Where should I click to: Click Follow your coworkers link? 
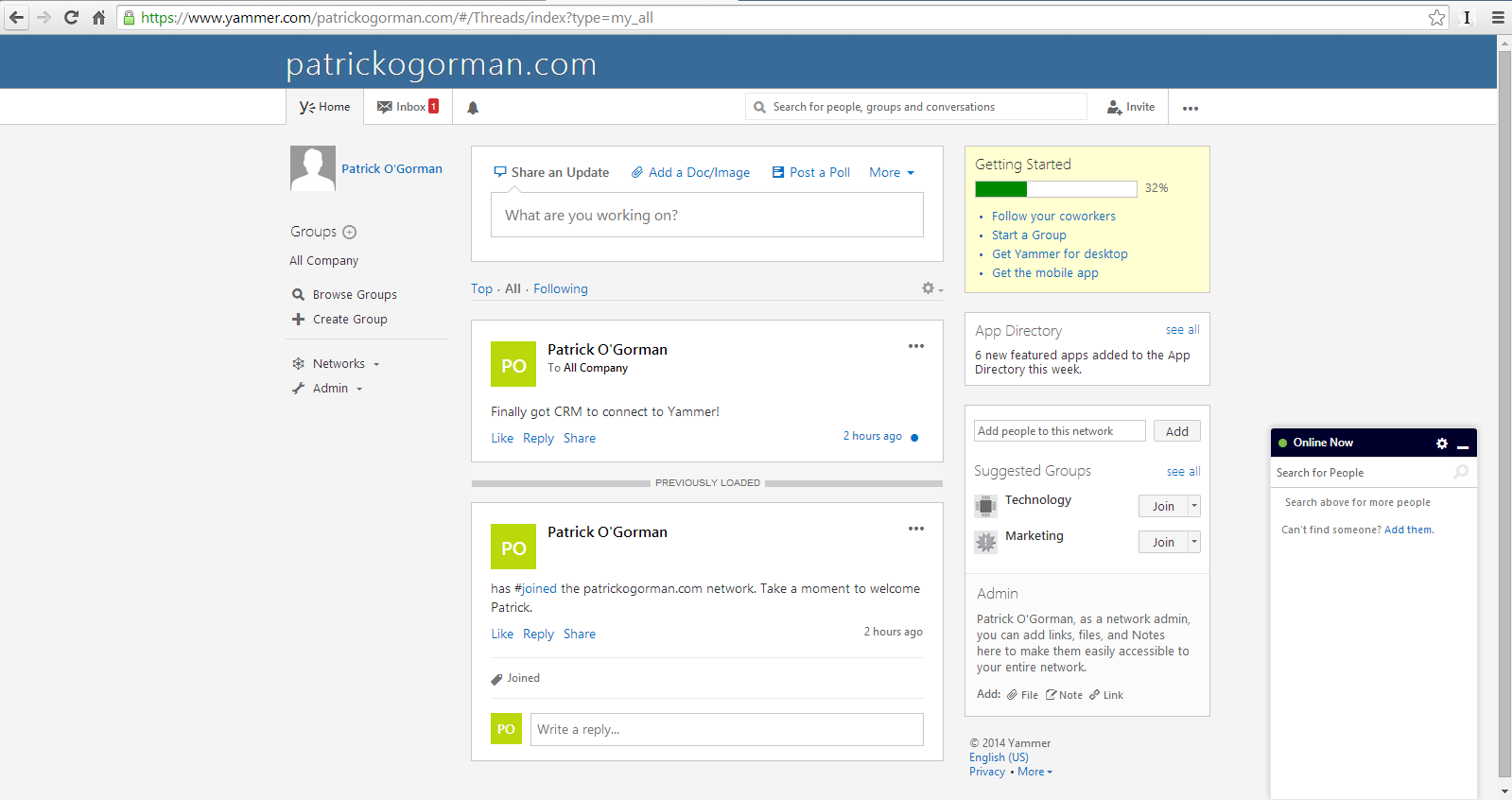(x=1053, y=216)
